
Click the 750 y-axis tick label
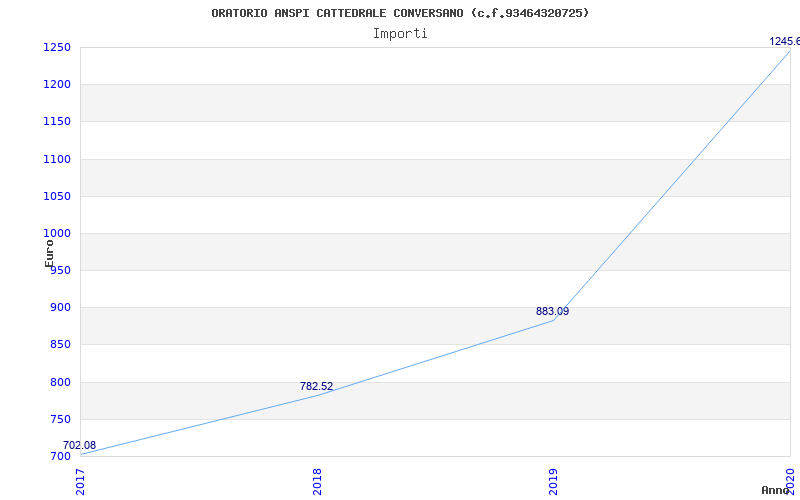tap(60, 419)
